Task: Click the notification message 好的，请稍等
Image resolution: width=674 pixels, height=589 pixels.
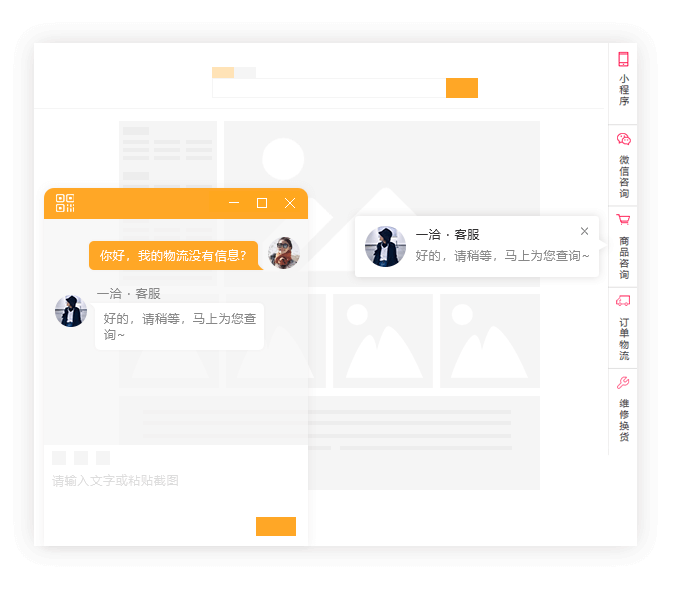Action: [502, 256]
